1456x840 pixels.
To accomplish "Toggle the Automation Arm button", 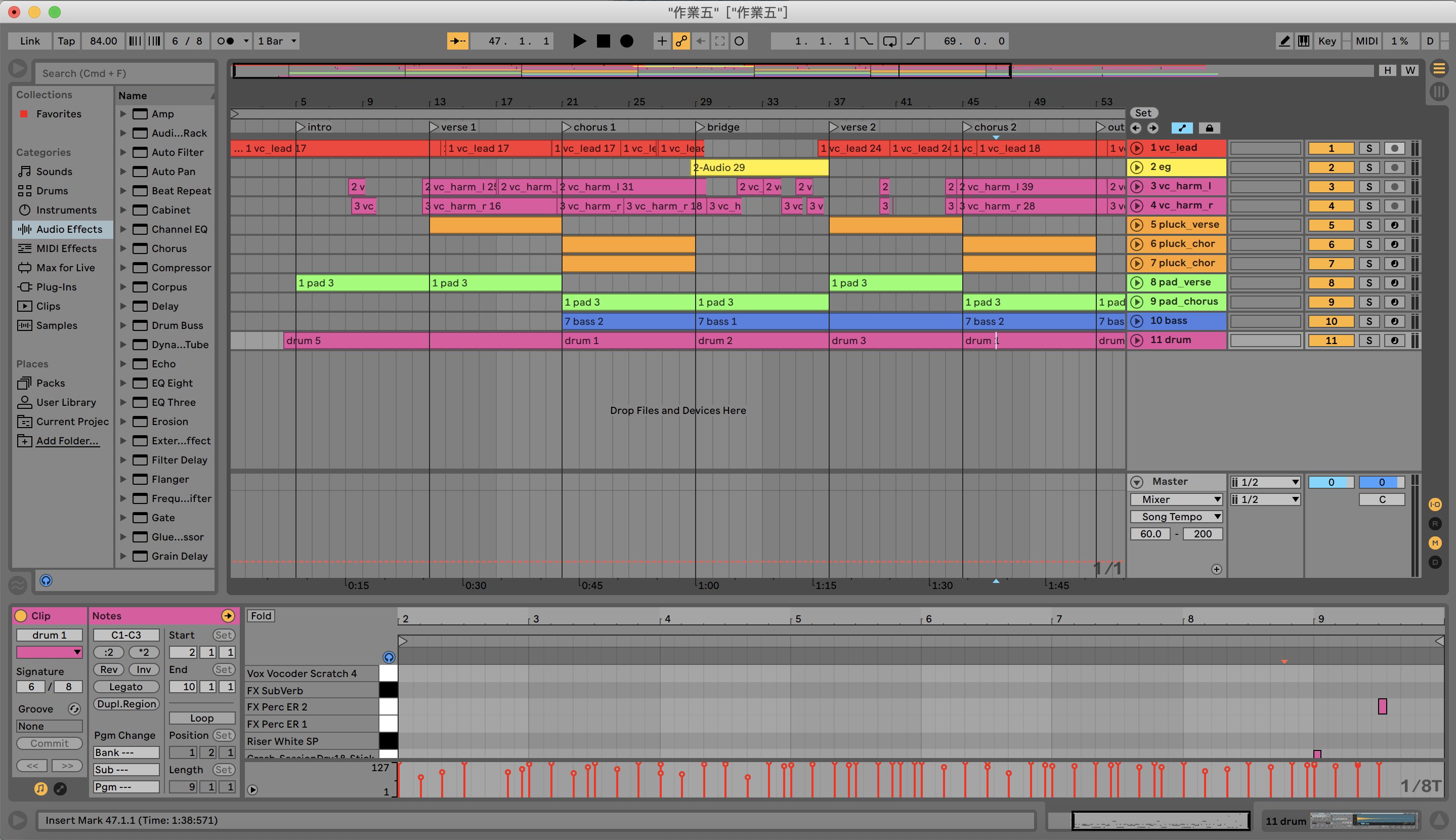I will tap(681, 41).
